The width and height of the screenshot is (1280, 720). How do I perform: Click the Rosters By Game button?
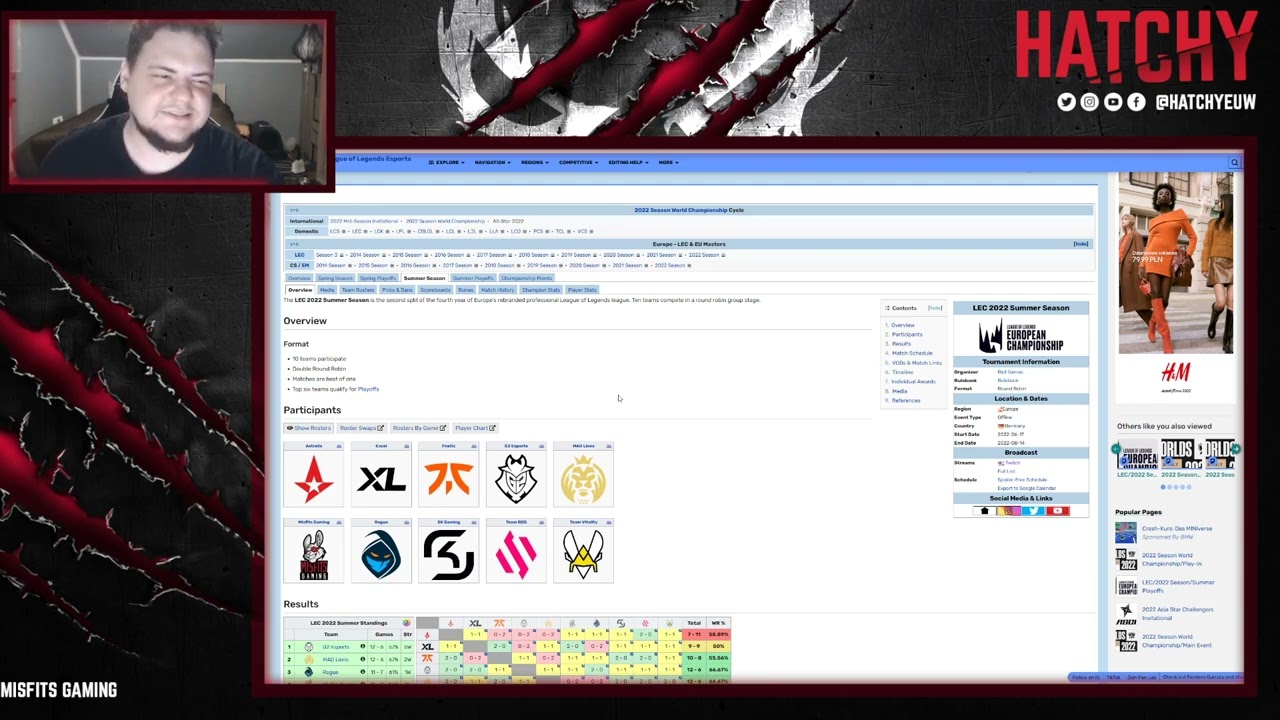pyautogui.click(x=419, y=428)
